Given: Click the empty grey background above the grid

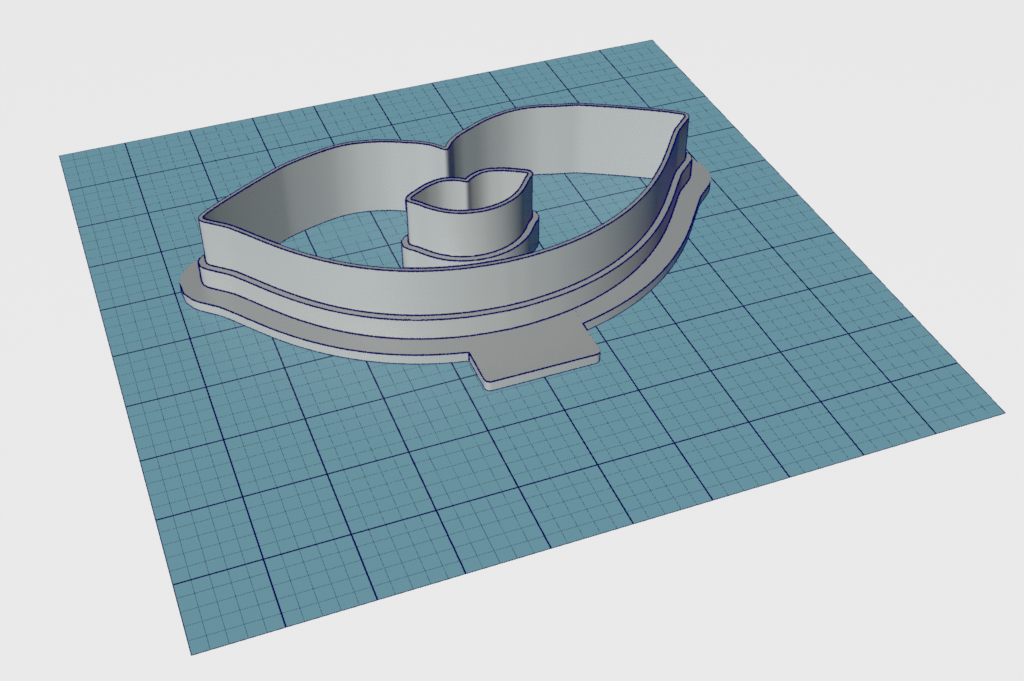Looking at the screenshot, I should point(300,50).
